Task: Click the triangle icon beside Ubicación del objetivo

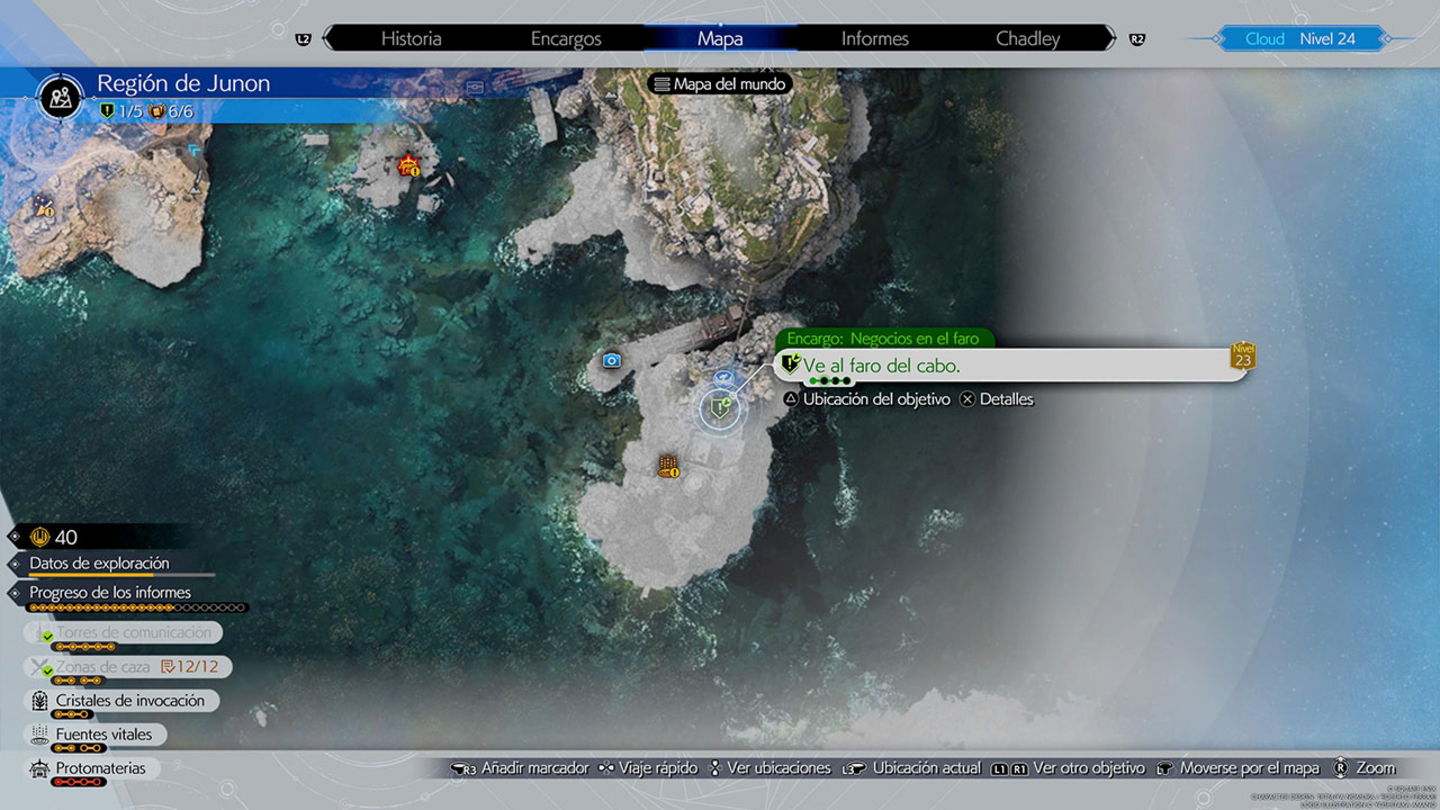Action: coord(791,399)
